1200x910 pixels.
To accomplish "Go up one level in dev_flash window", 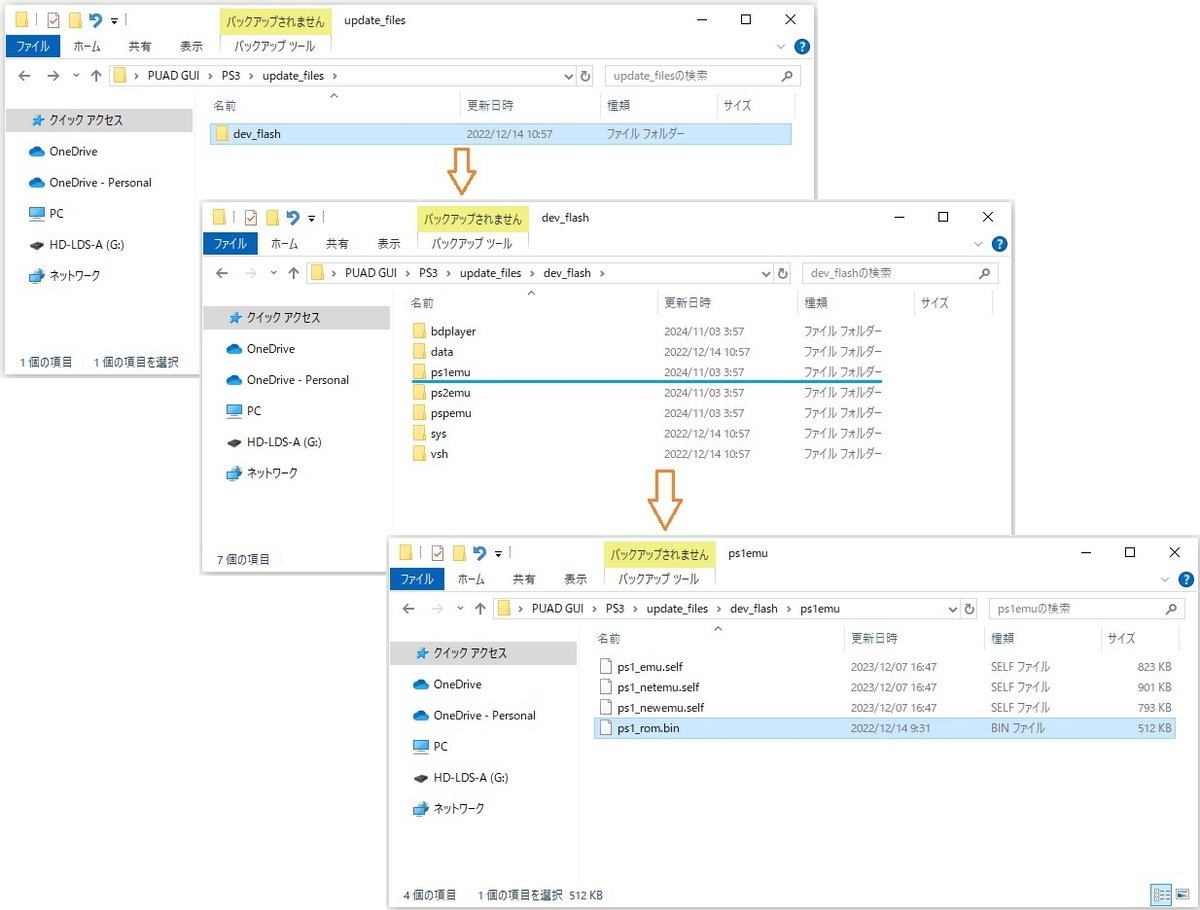I will tap(294, 272).
